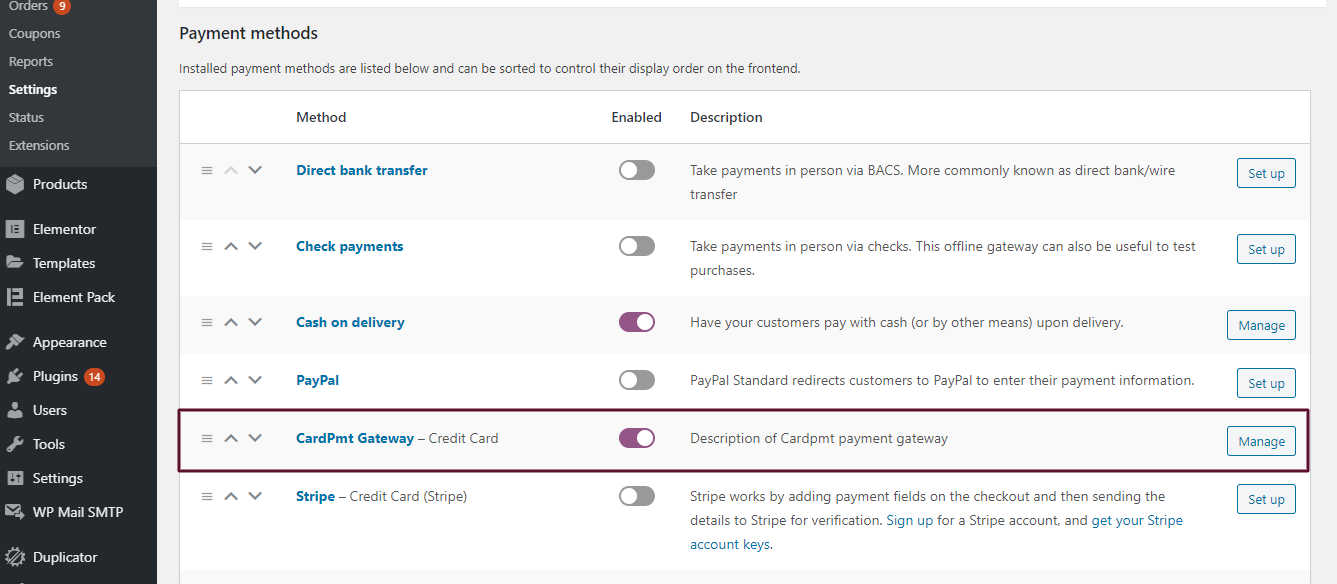
Task: Move PayPal up using its up chevron
Action: [x=231, y=379]
